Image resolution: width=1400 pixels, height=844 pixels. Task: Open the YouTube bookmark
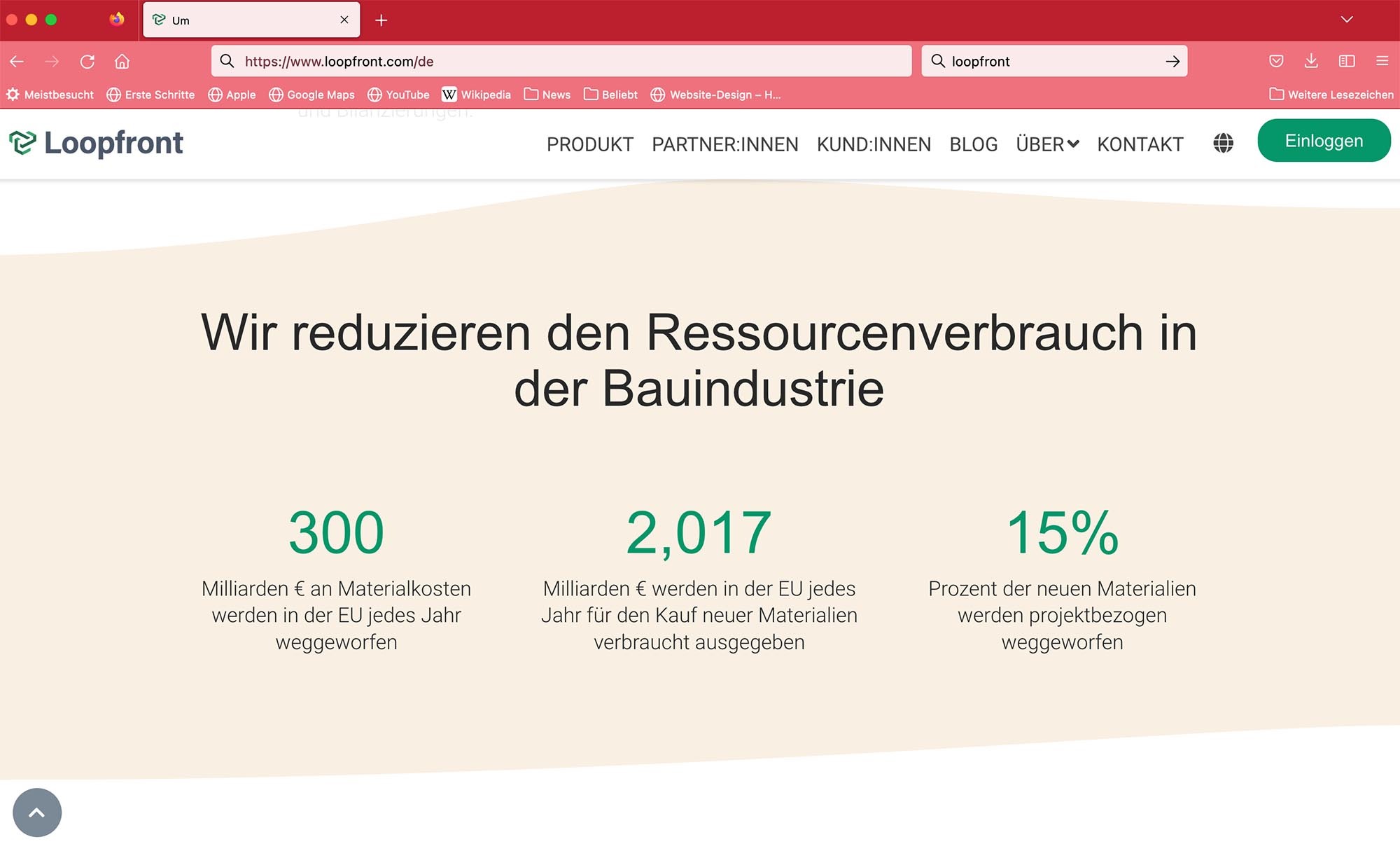398,95
